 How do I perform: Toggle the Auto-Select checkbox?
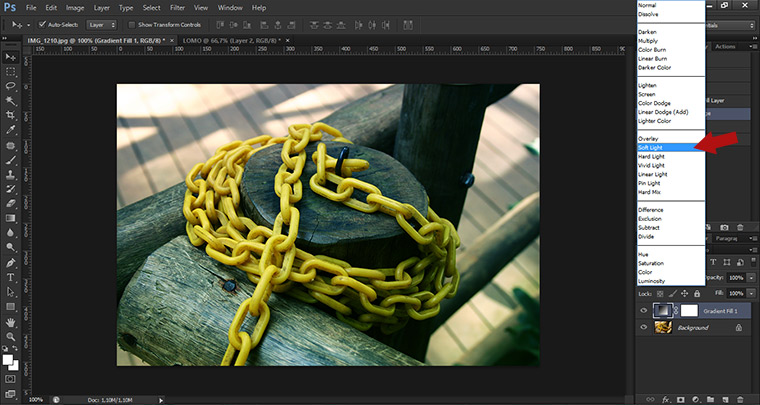pyautogui.click(x=42, y=23)
